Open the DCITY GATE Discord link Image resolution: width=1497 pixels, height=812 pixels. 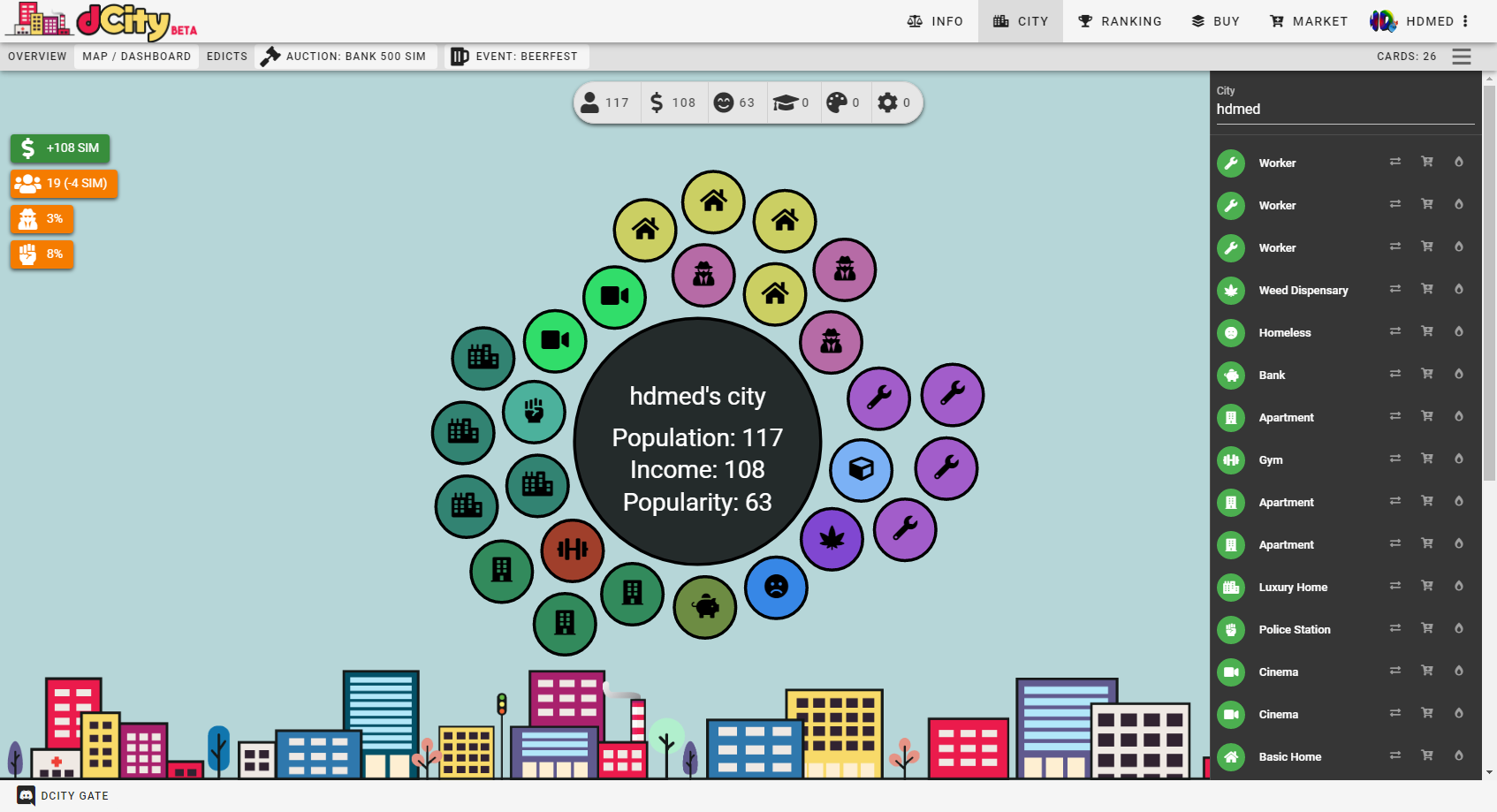click(64, 796)
